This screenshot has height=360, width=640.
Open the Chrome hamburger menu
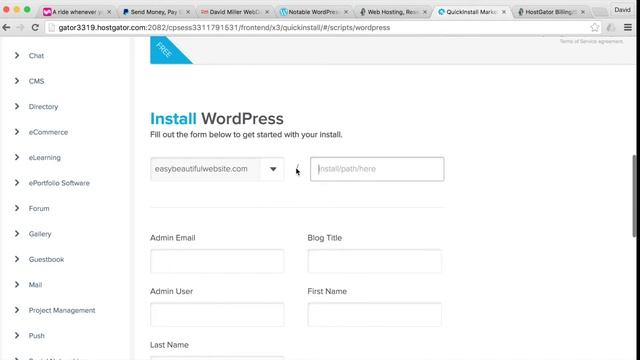628,27
